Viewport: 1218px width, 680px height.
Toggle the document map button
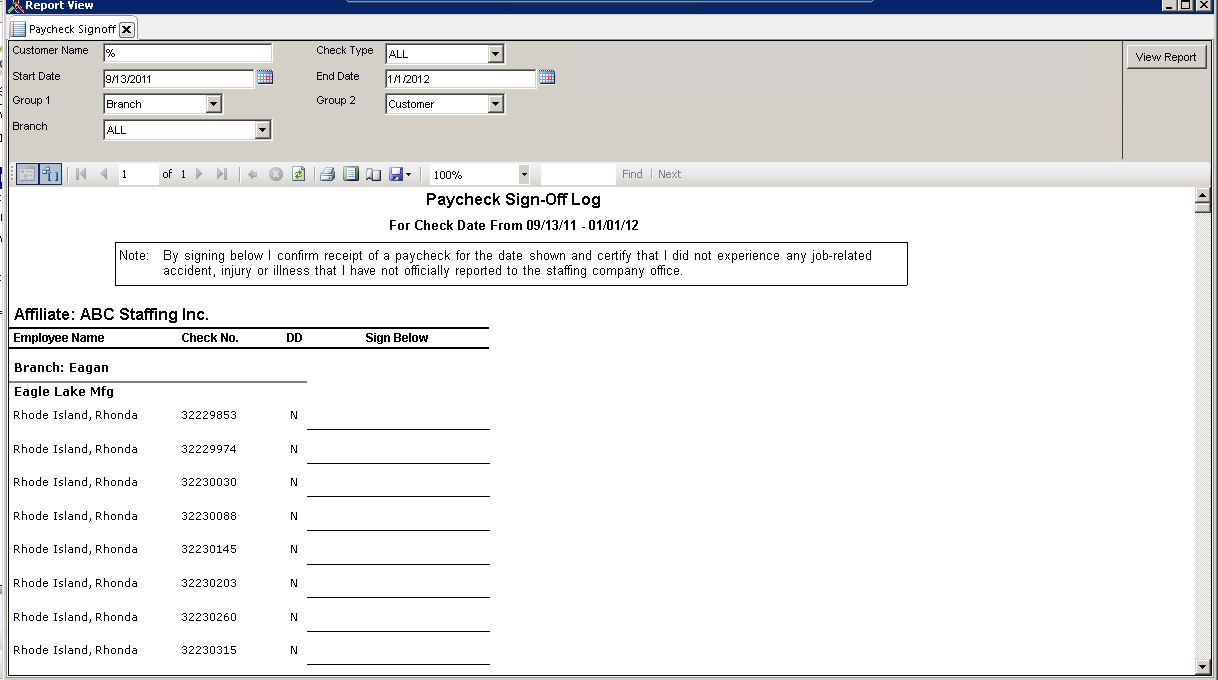pyautogui.click(x=51, y=174)
